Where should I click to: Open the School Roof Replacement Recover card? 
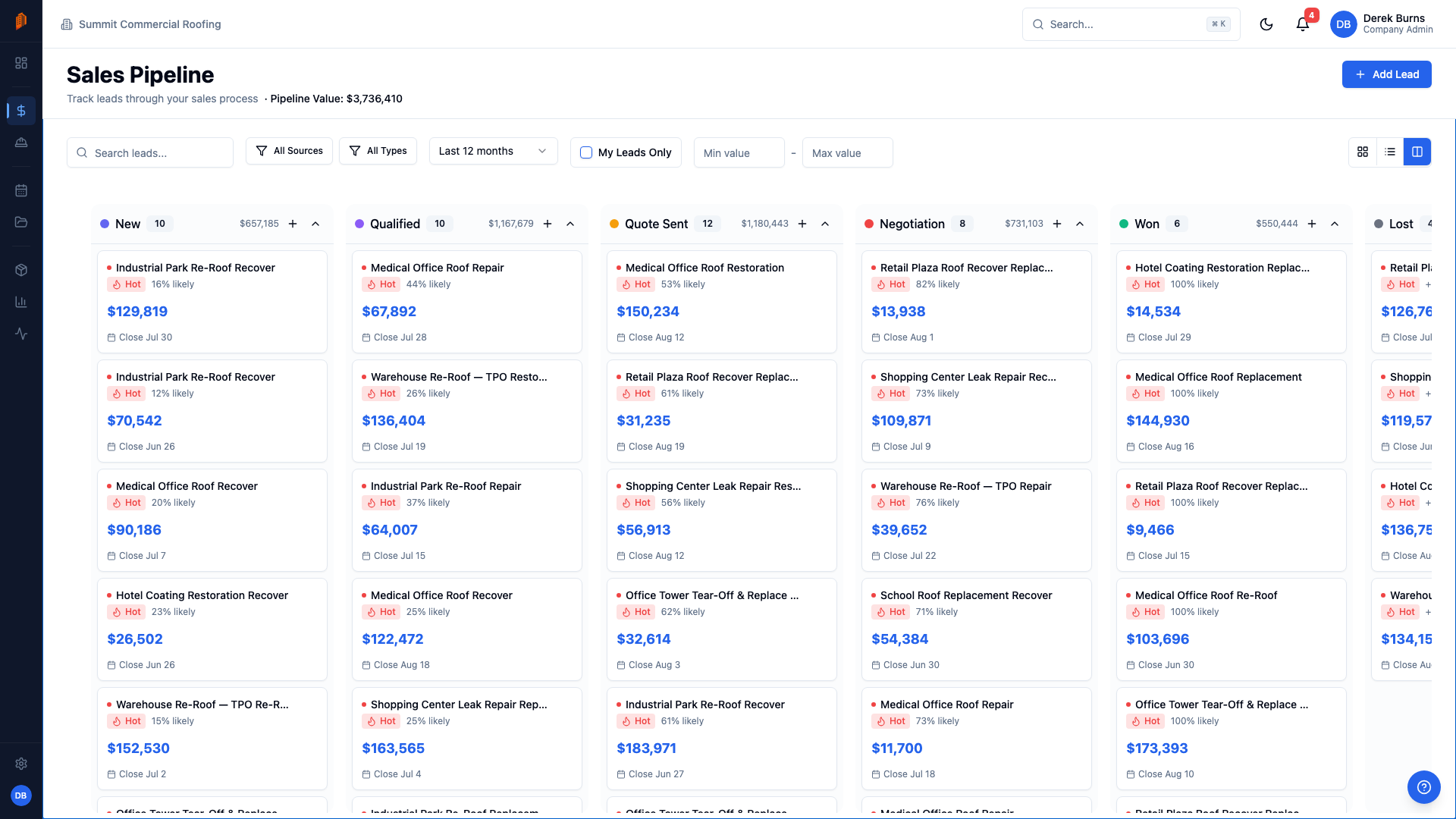click(977, 629)
